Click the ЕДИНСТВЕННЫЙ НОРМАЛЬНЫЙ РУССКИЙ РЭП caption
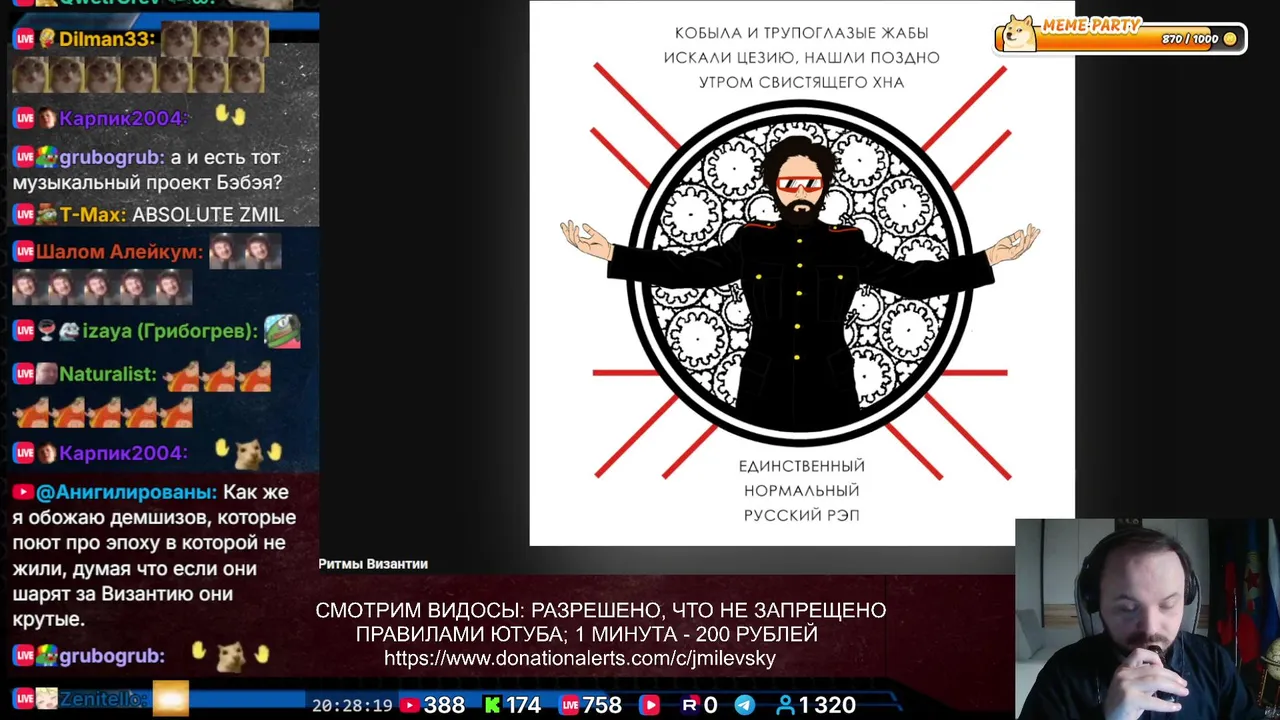This screenshot has width=1280, height=720. 802,490
